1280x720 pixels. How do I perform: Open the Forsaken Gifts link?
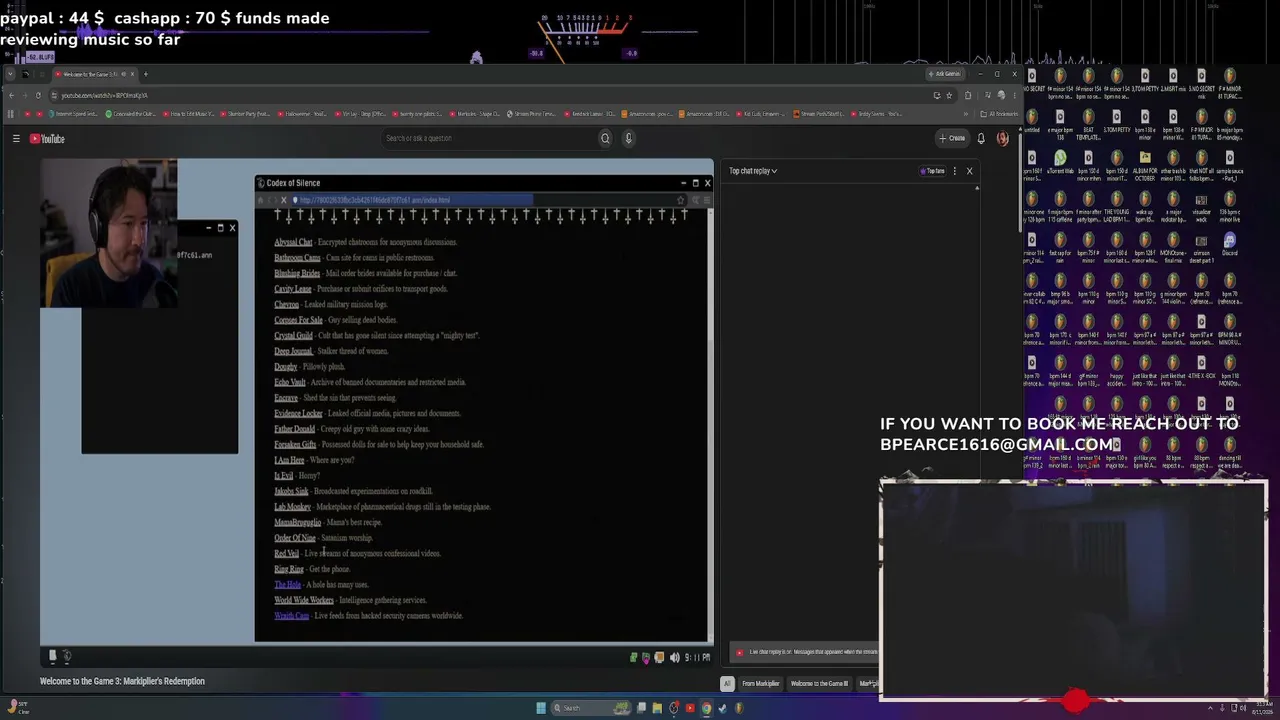(295, 444)
